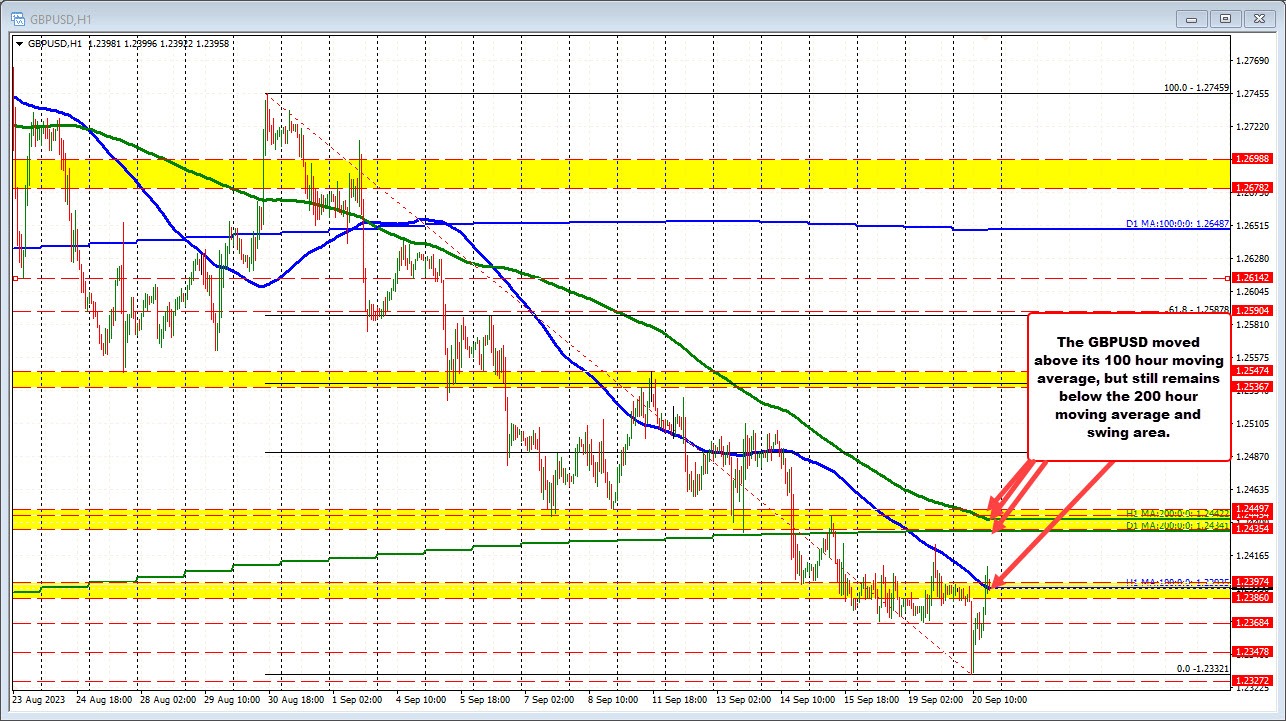The width and height of the screenshot is (1286, 721).
Task: Click the 23 Aug 2023 date axis label
Action: (40, 700)
